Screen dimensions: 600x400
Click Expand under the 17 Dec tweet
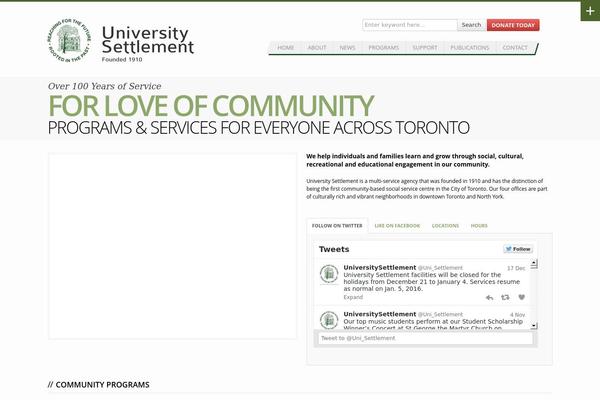point(353,297)
